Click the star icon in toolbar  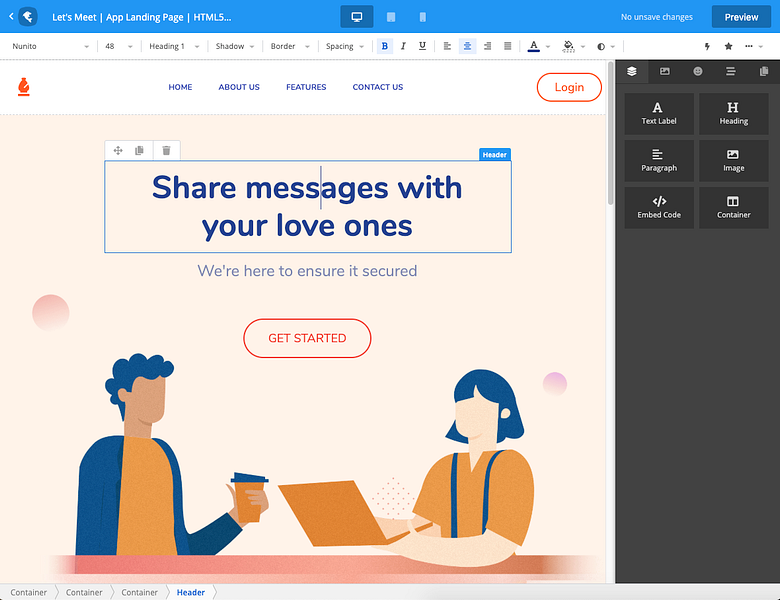point(728,46)
